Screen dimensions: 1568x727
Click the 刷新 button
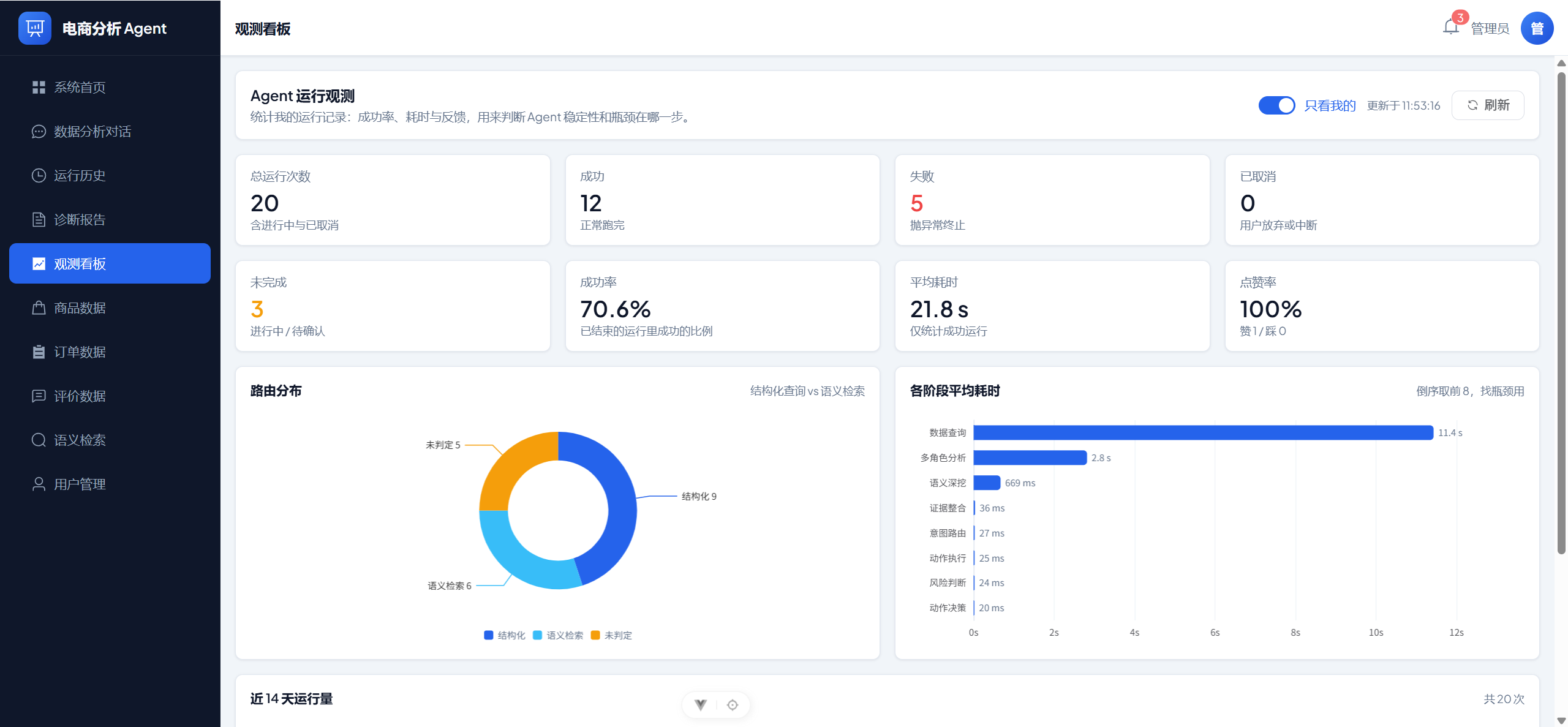coord(1488,105)
